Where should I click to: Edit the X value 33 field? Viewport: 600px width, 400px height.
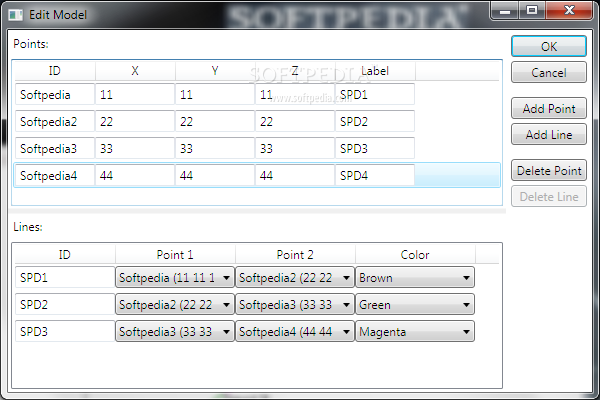coord(135,148)
